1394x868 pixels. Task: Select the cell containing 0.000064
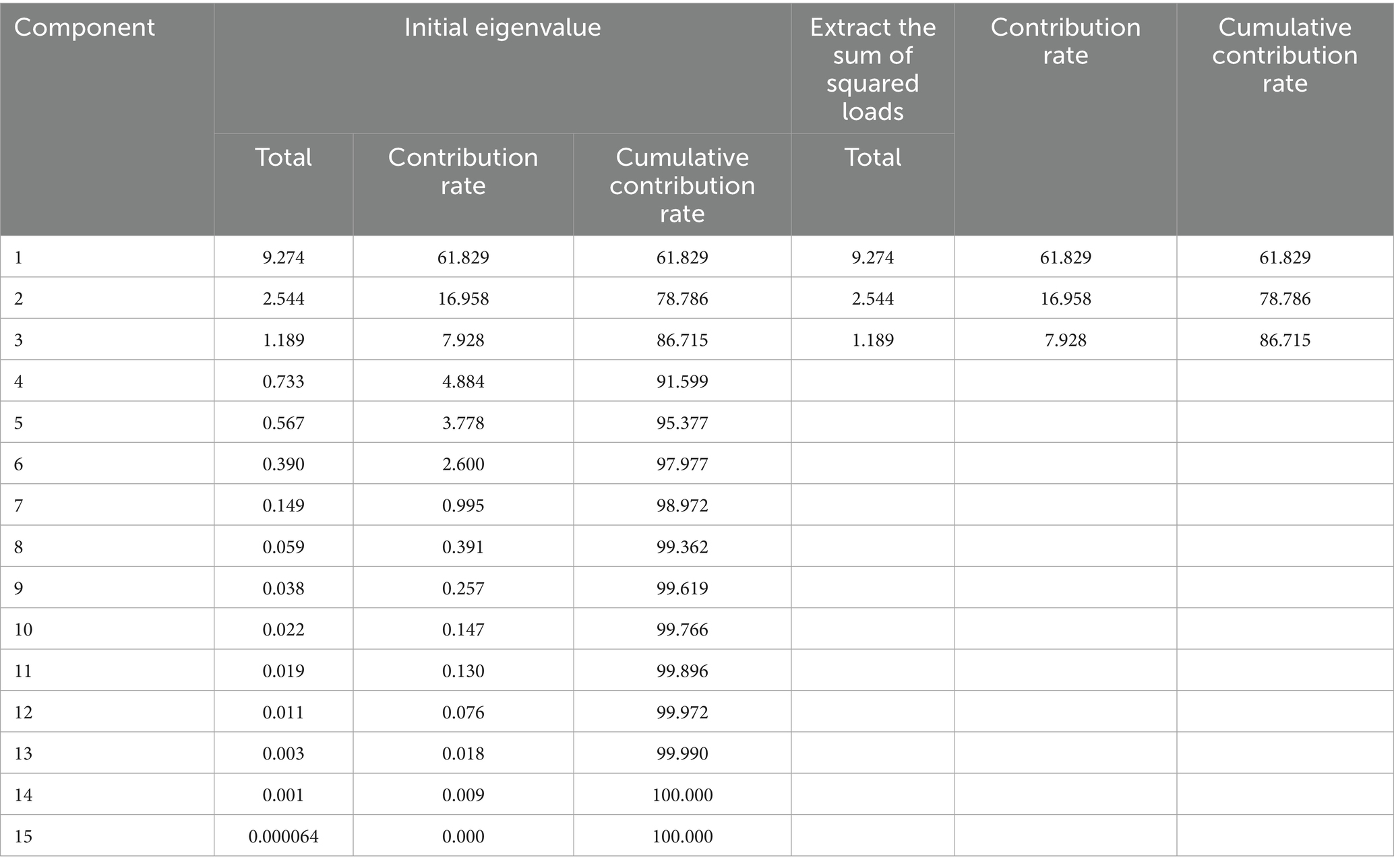[283, 836]
